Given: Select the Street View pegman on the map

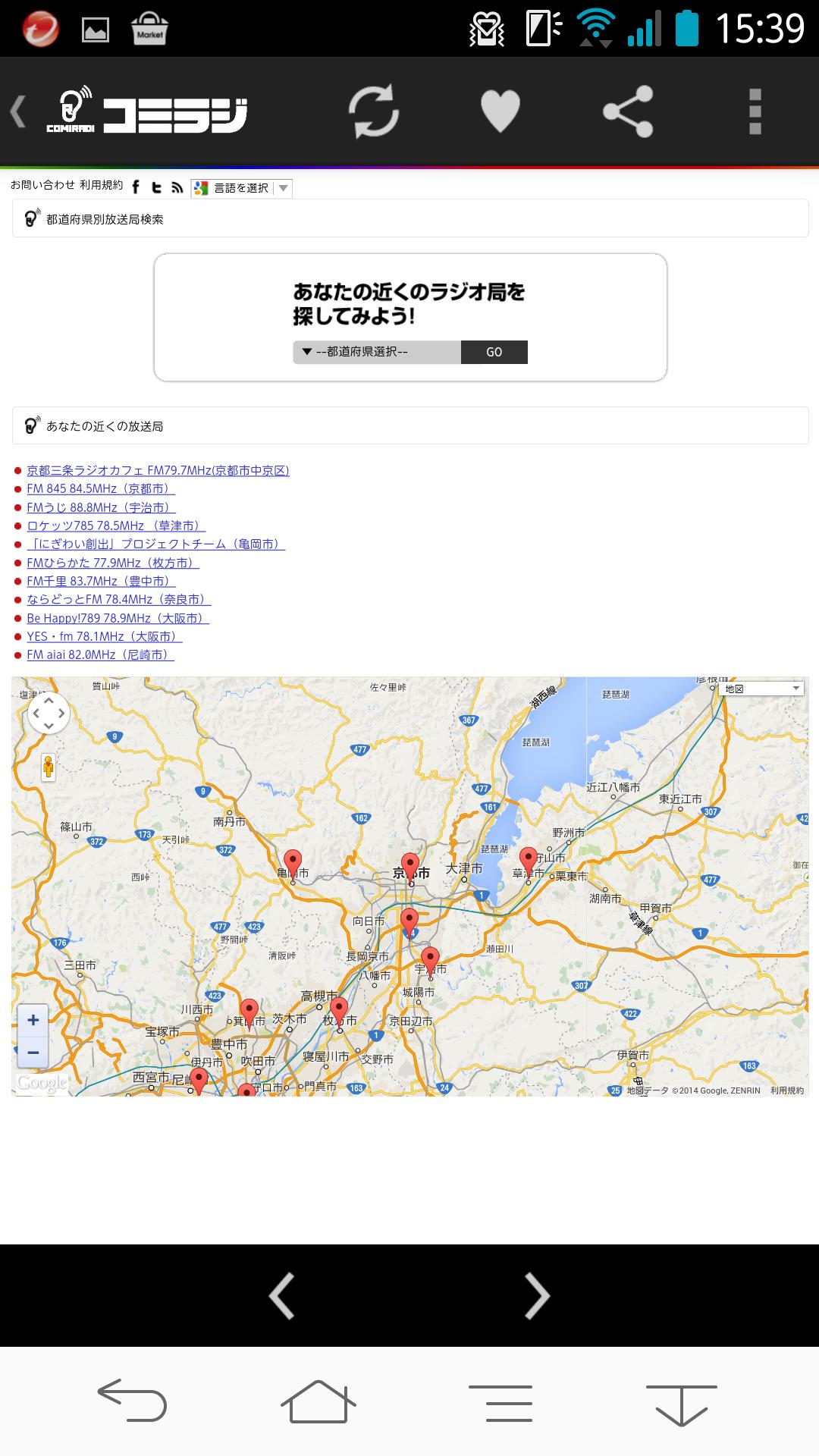Looking at the screenshot, I should pos(49,767).
